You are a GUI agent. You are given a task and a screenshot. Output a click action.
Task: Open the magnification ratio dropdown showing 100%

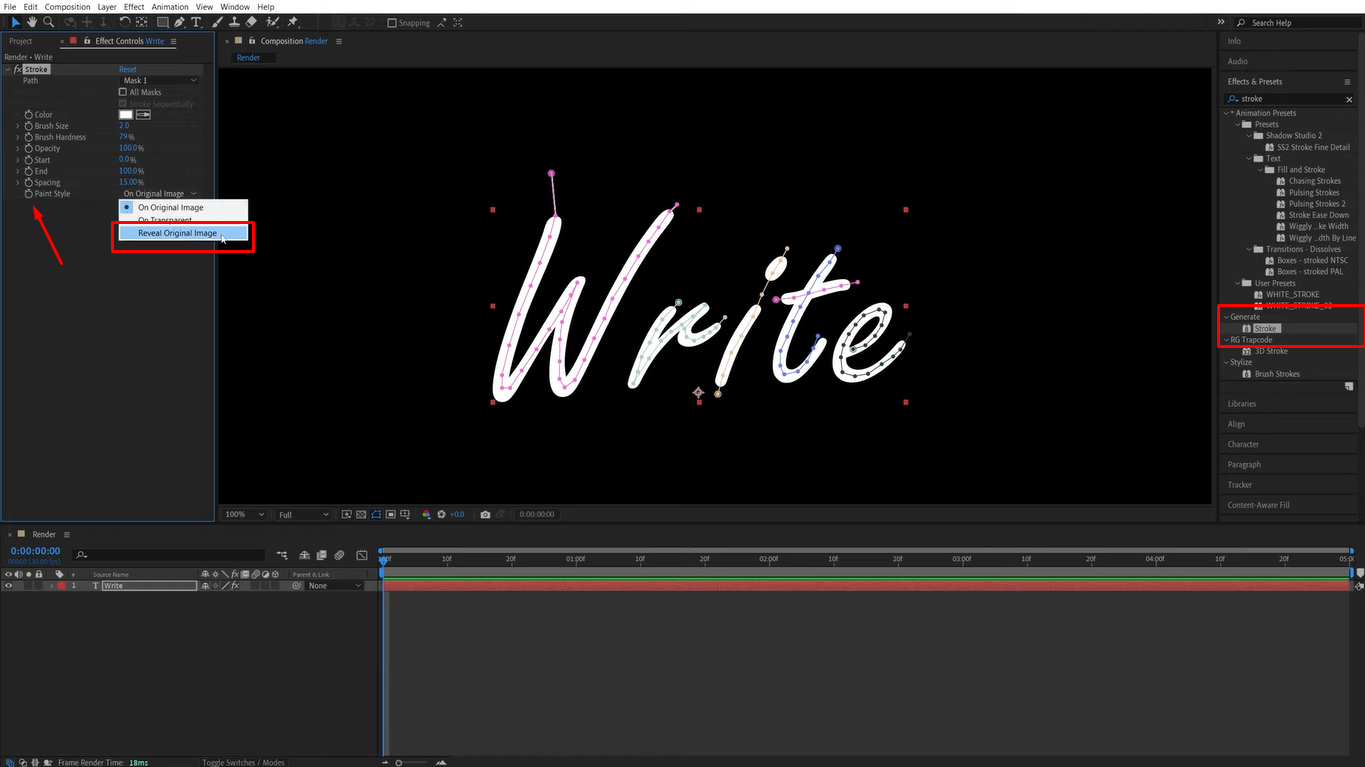[x=243, y=514]
